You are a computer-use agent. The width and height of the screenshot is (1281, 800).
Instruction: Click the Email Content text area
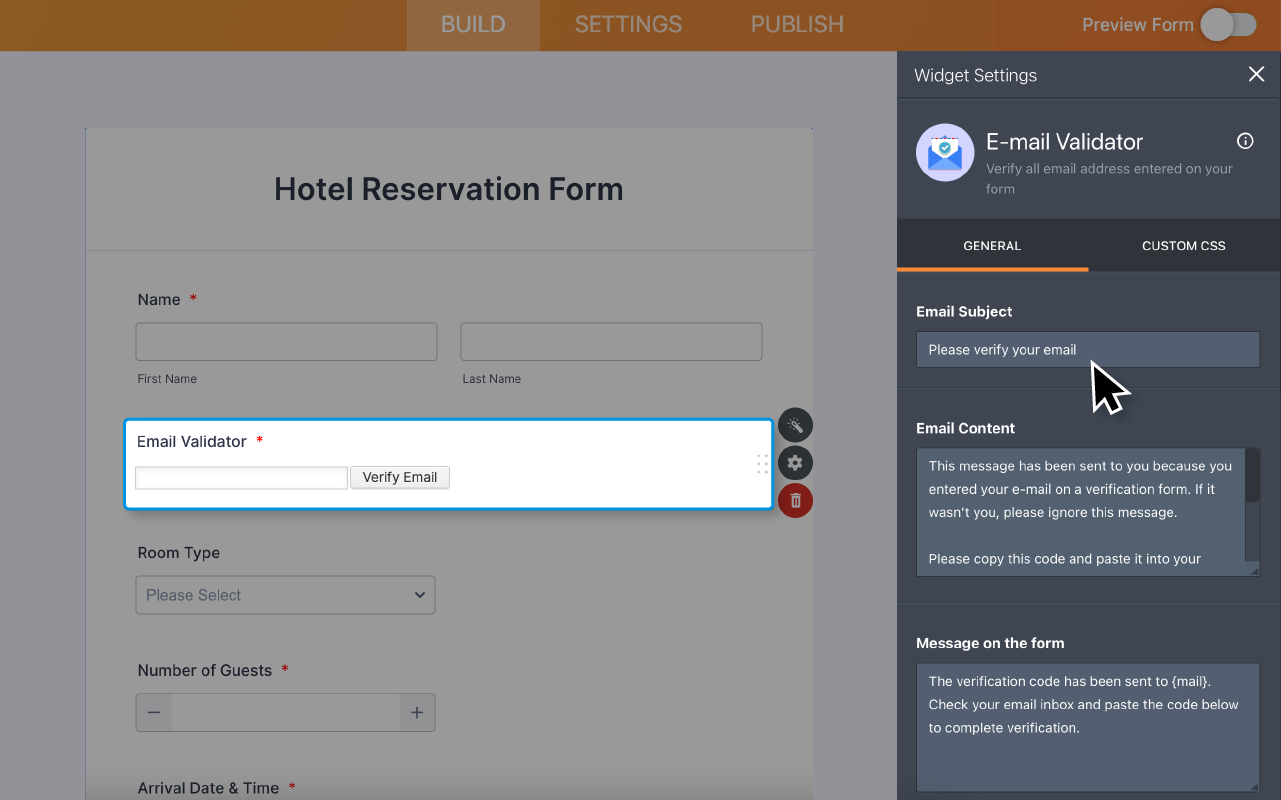pos(1080,510)
